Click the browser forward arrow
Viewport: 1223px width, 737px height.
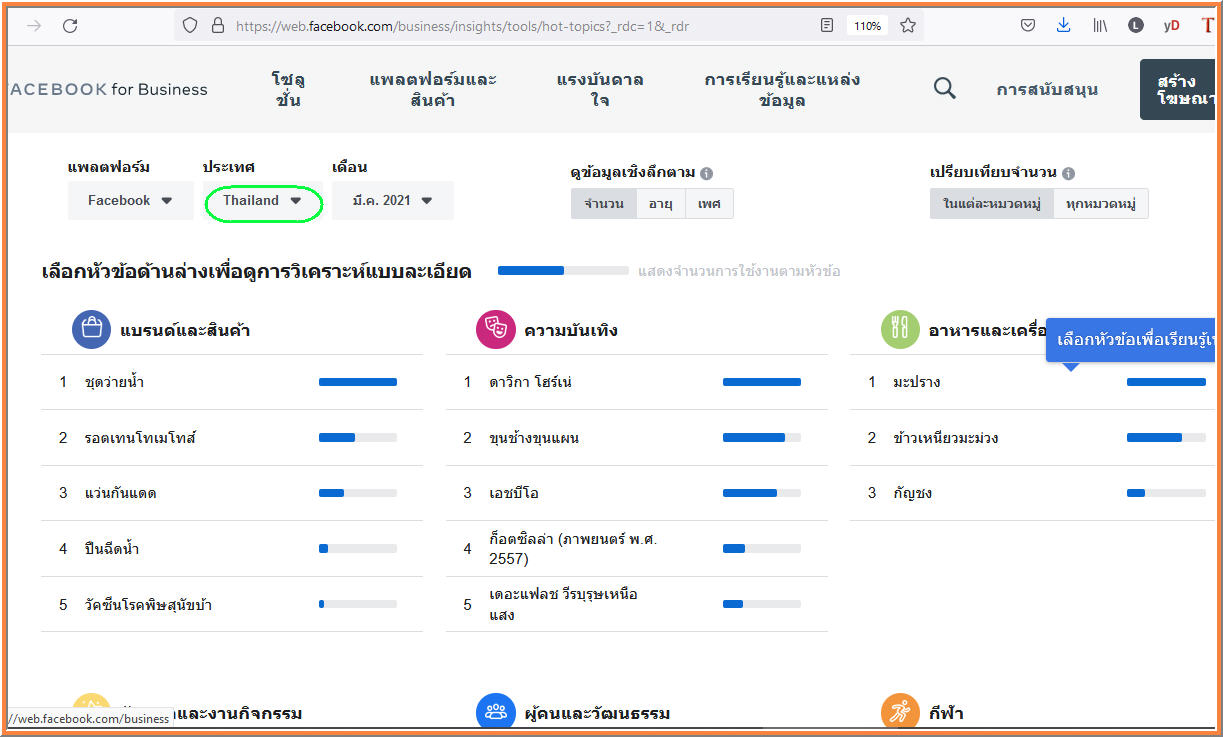click(x=34, y=26)
